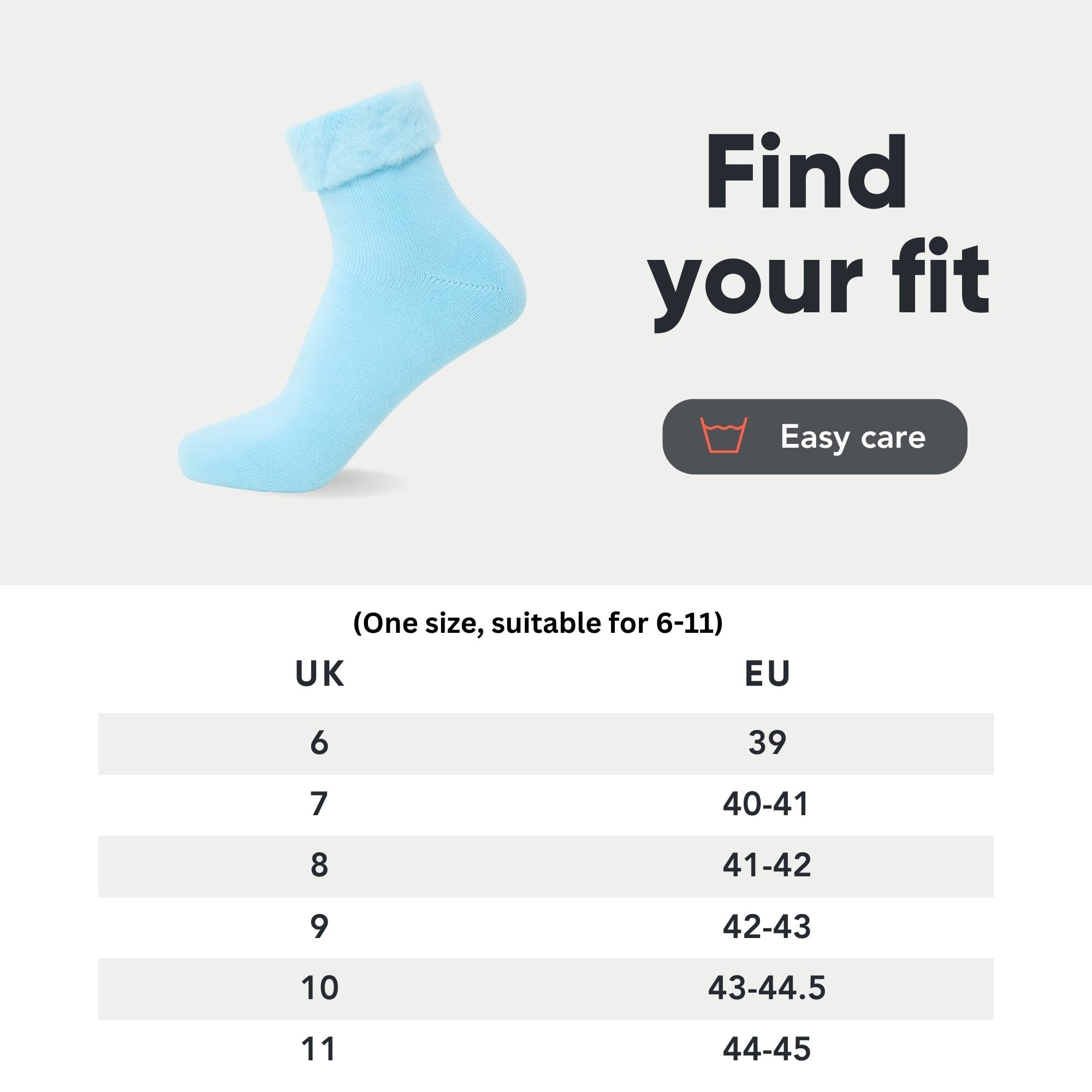Click the EU 42-43 size cell
Screen dimensions: 1092x1092
pos(767,927)
